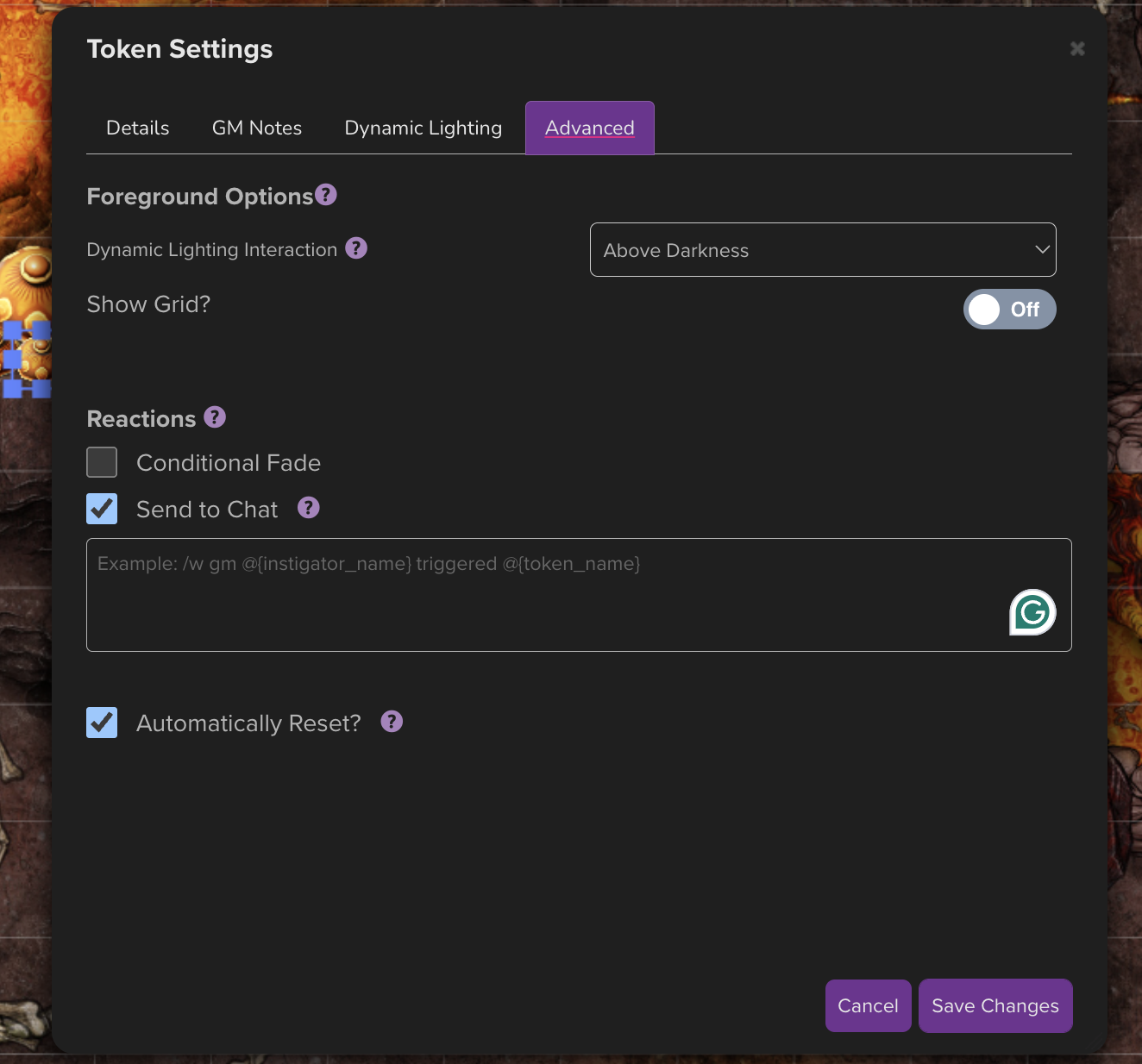Screen dimensions: 1142x1064
Task: Toggle the Show Grid switch
Action: [x=1009, y=310]
